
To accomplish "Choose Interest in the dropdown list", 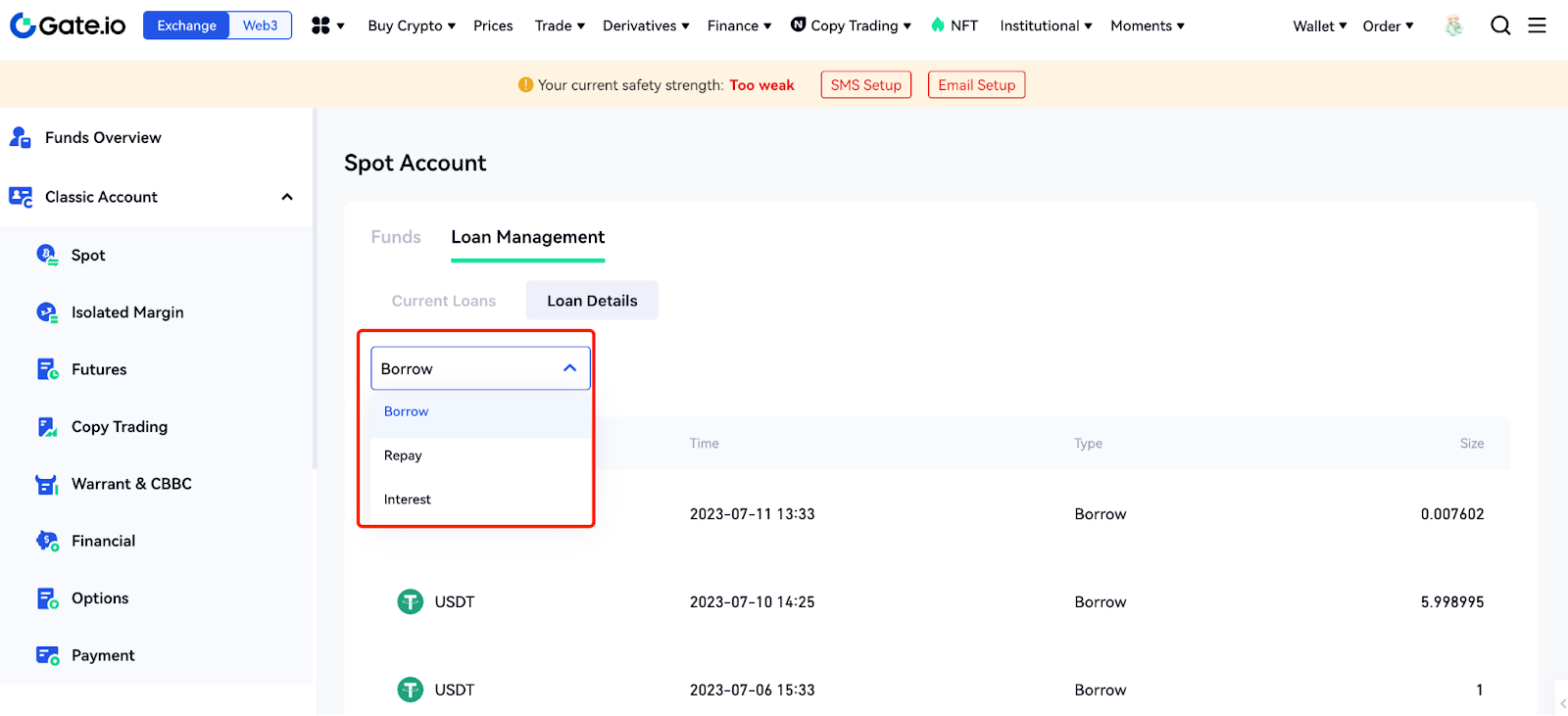I will coord(408,500).
